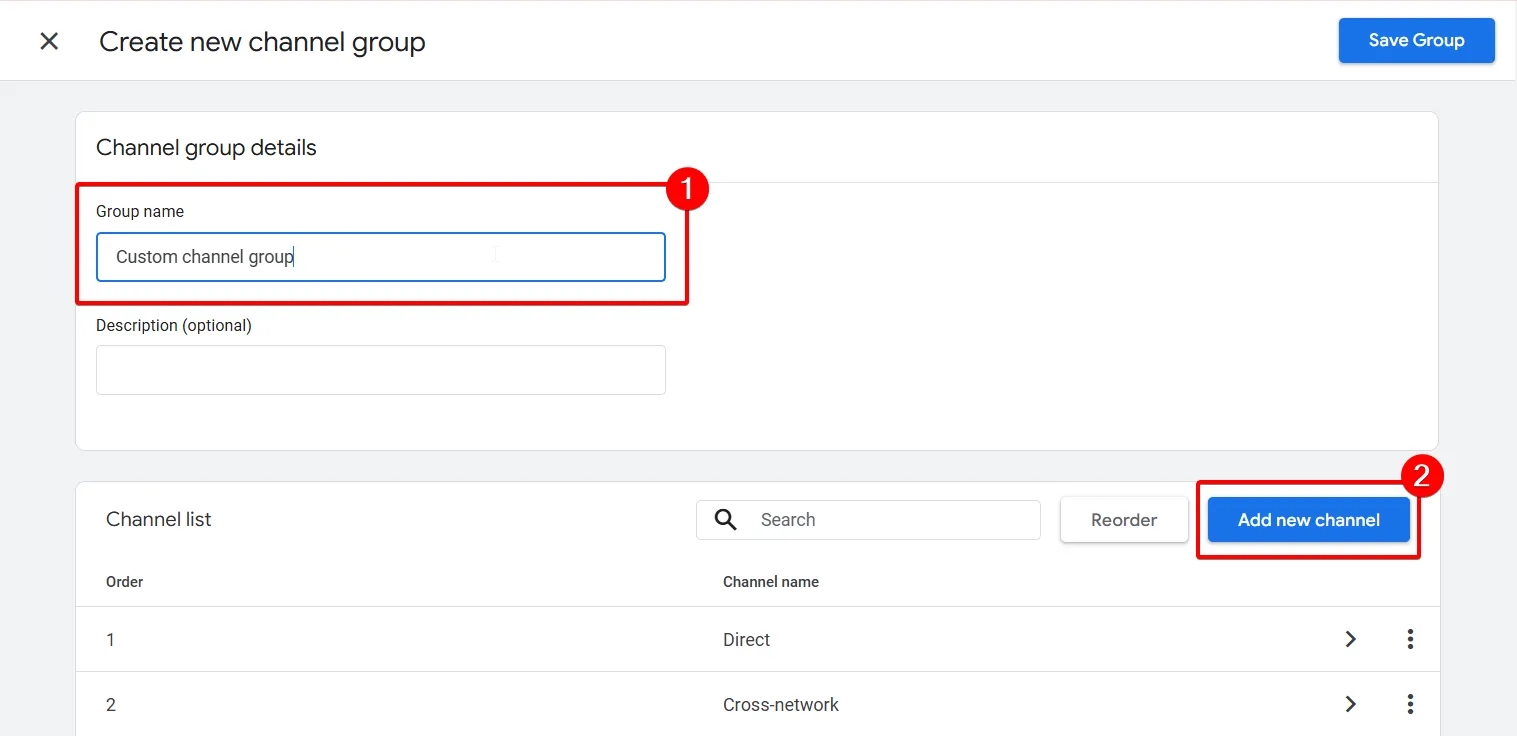
Task: Click the channel list Search field
Action: 868,520
